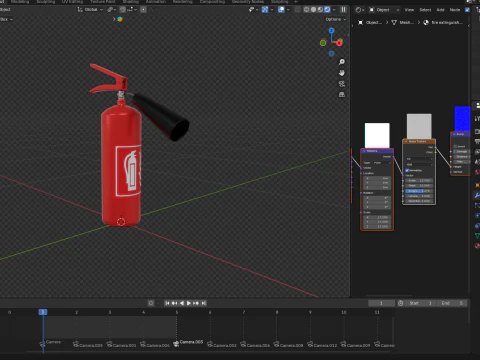The image size is (480, 360).
Task: Click the green Y axis gizmo handle
Action: (323, 43)
